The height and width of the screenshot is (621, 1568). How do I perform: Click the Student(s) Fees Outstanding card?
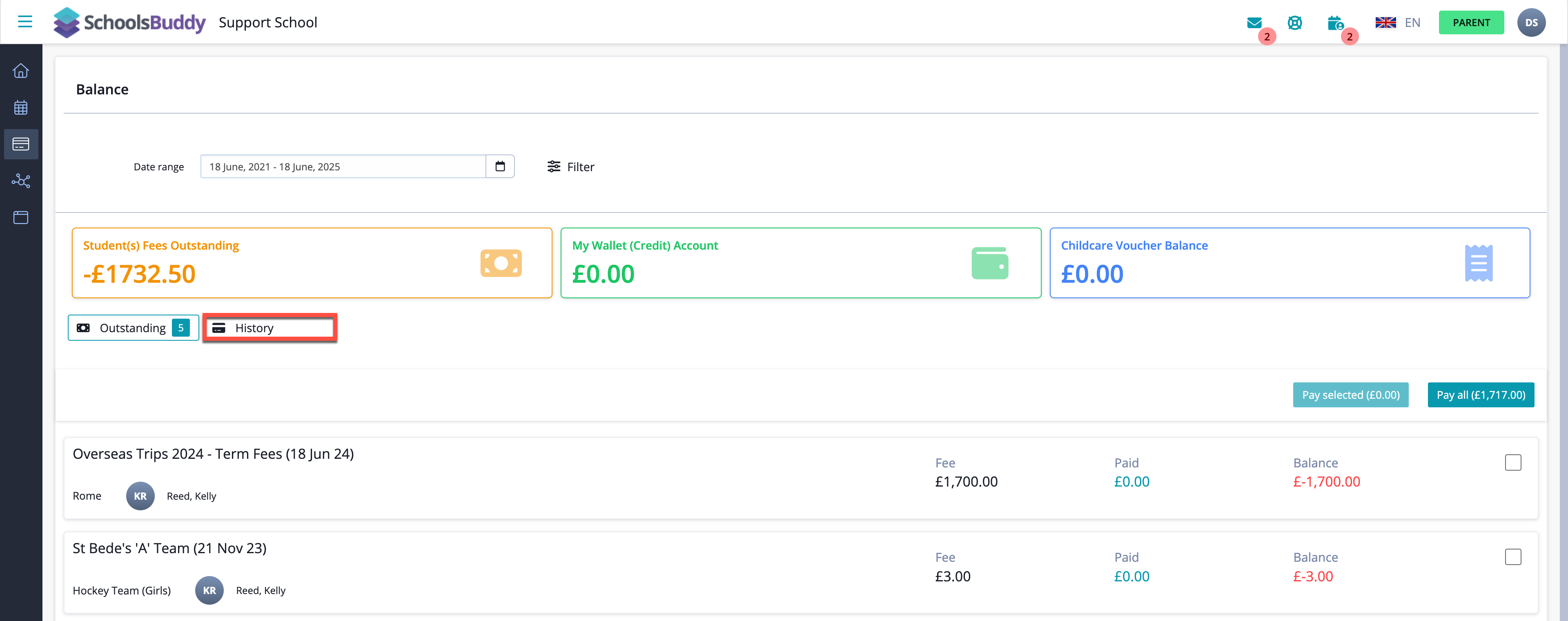point(312,263)
